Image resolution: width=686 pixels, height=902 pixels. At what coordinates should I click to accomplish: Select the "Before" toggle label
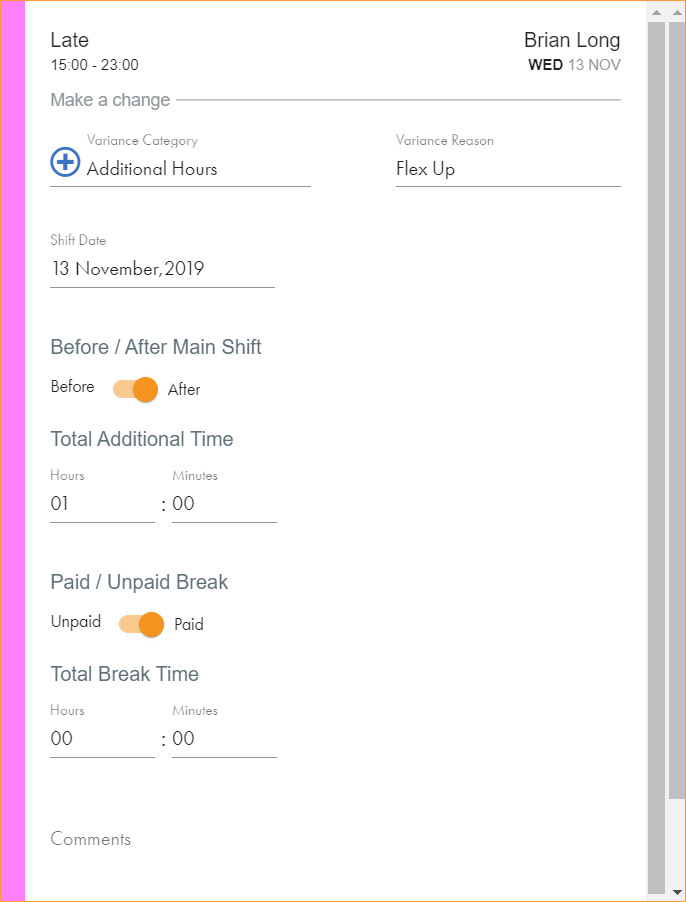(x=73, y=387)
